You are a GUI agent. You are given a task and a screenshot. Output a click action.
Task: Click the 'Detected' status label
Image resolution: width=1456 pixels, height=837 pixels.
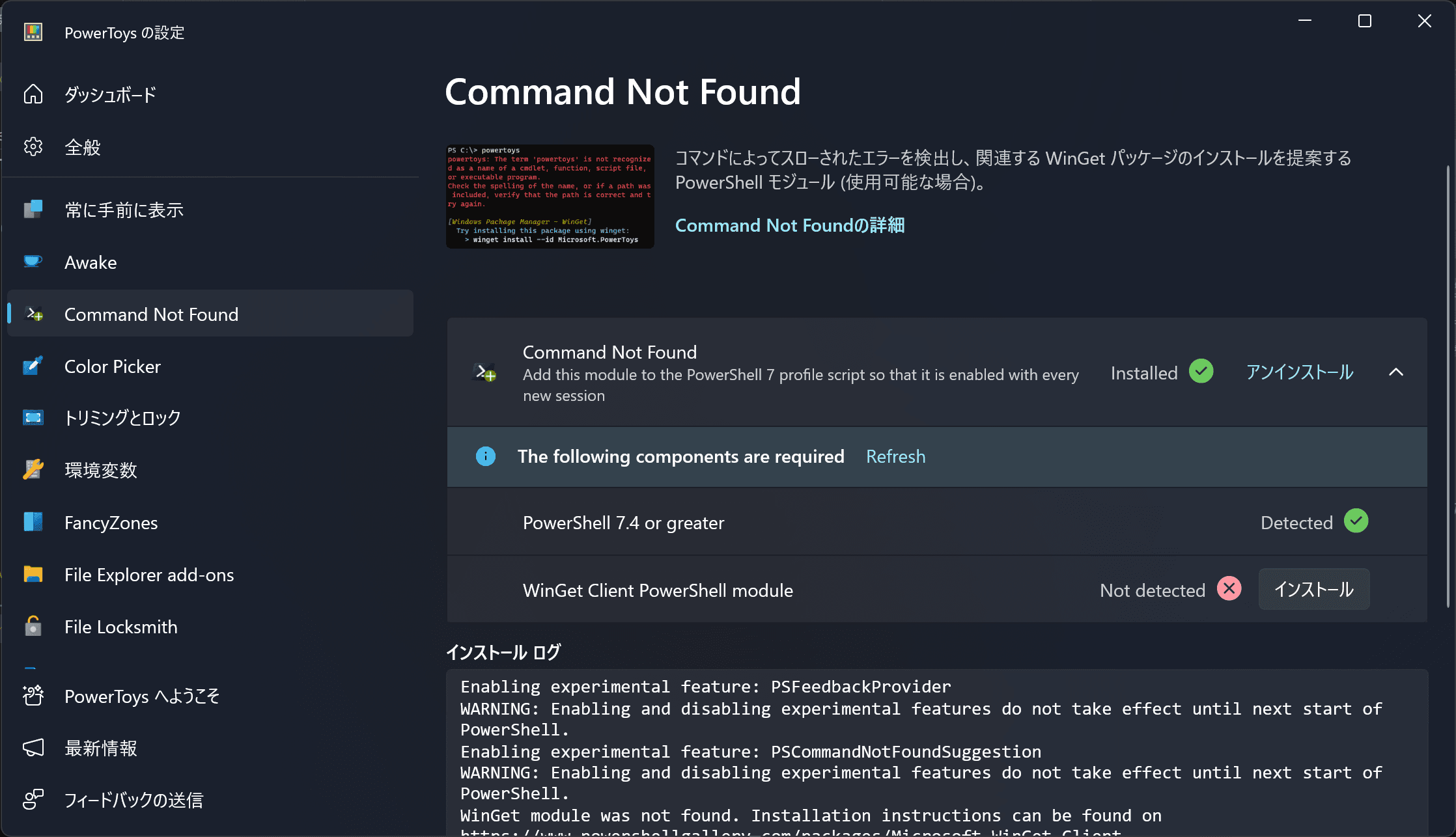click(1296, 523)
